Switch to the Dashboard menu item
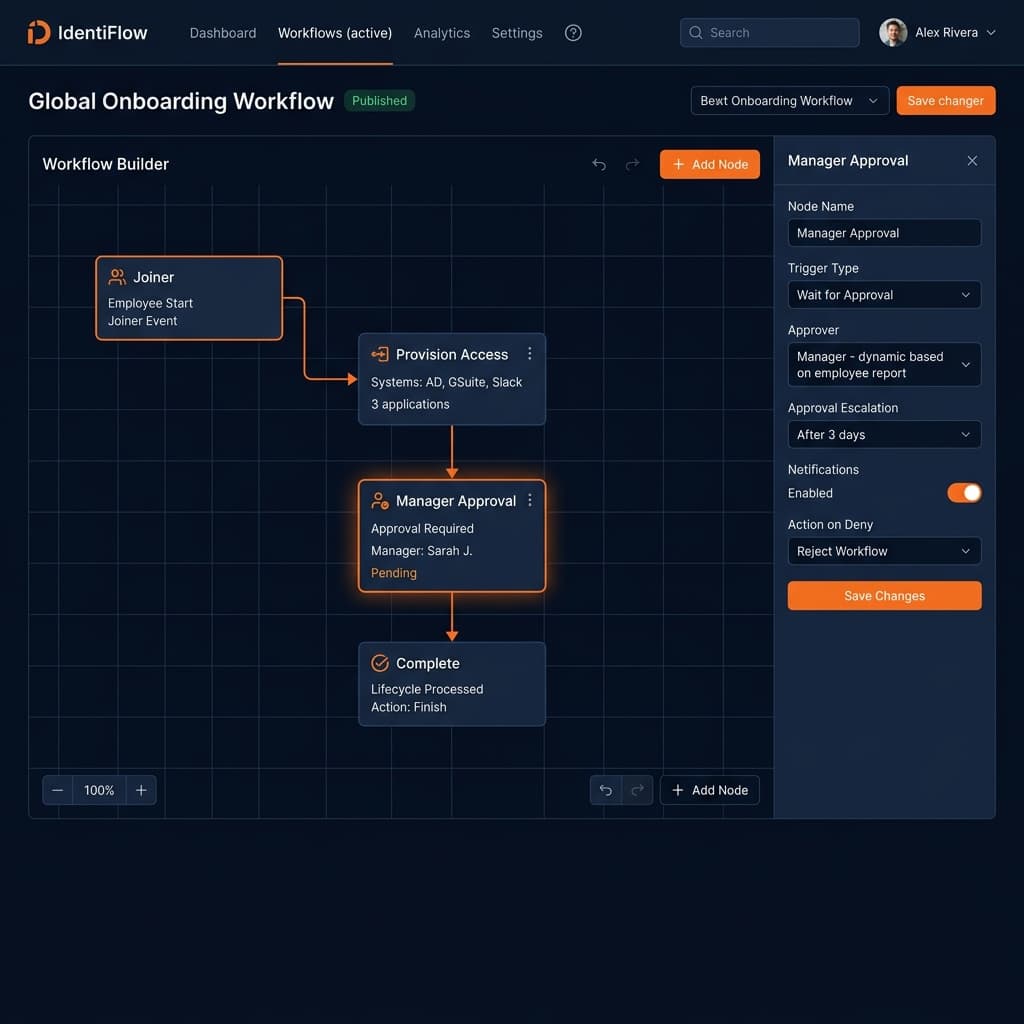The height and width of the screenshot is (1024, 1024). tap(223, 32)
